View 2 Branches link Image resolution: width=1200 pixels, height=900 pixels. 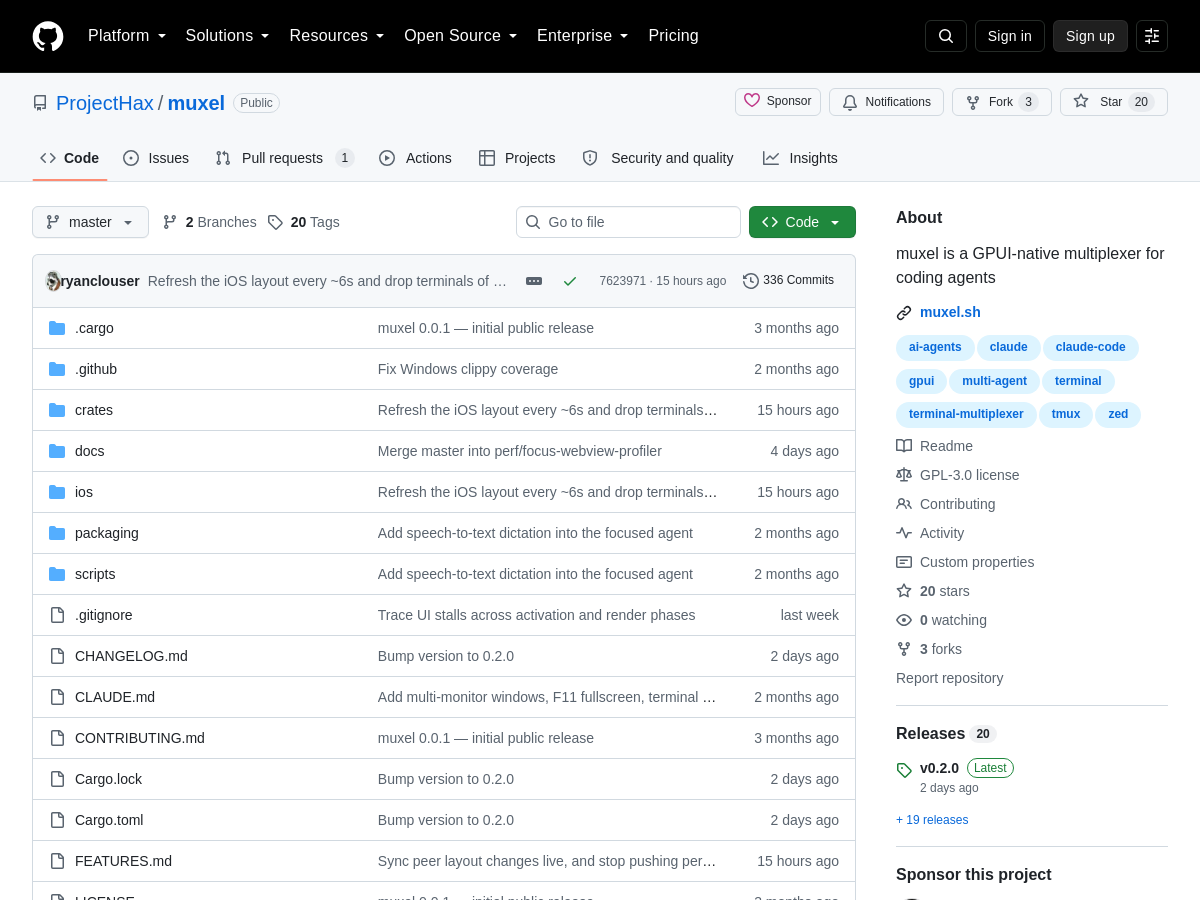[209, 222]
